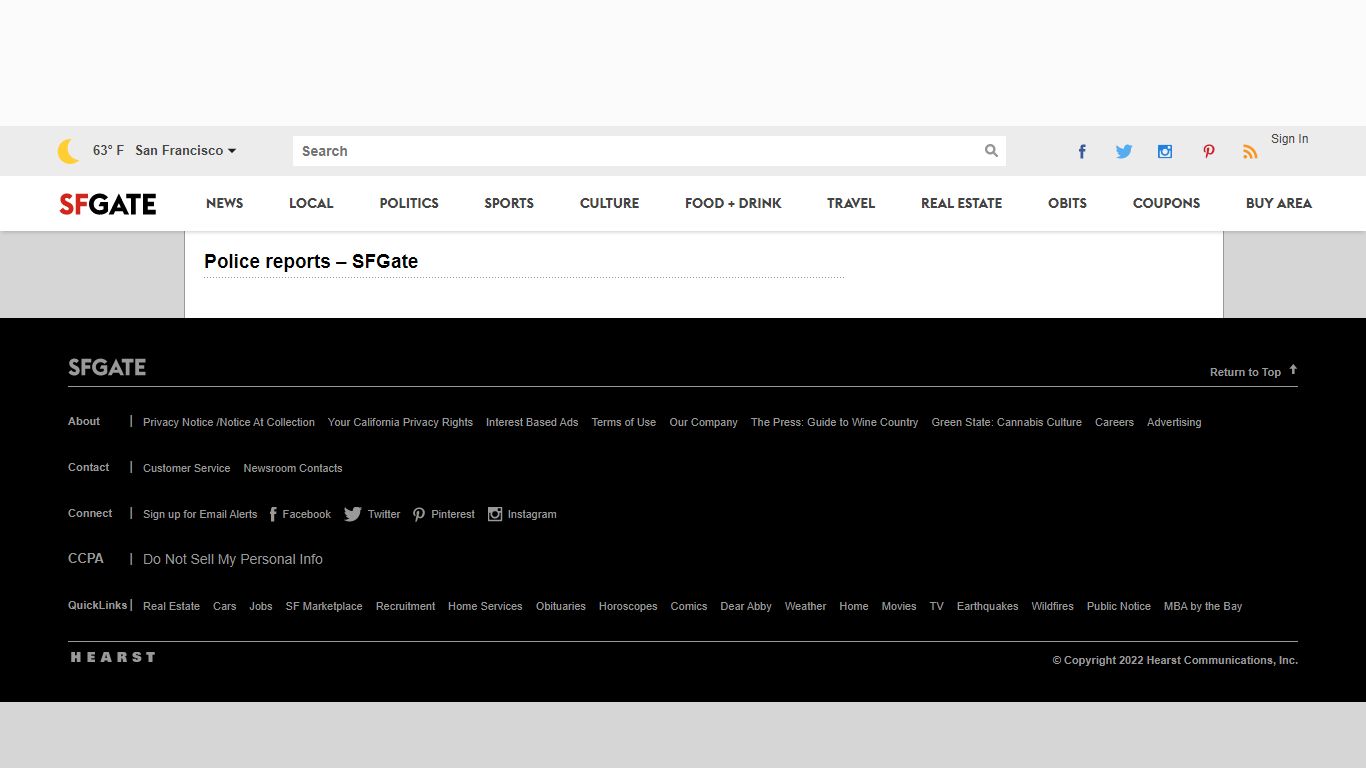The height and width of the screenshot is (768, 1366).
Task: Open the Dear Abby quick link
Action: (x=746, y=606)
